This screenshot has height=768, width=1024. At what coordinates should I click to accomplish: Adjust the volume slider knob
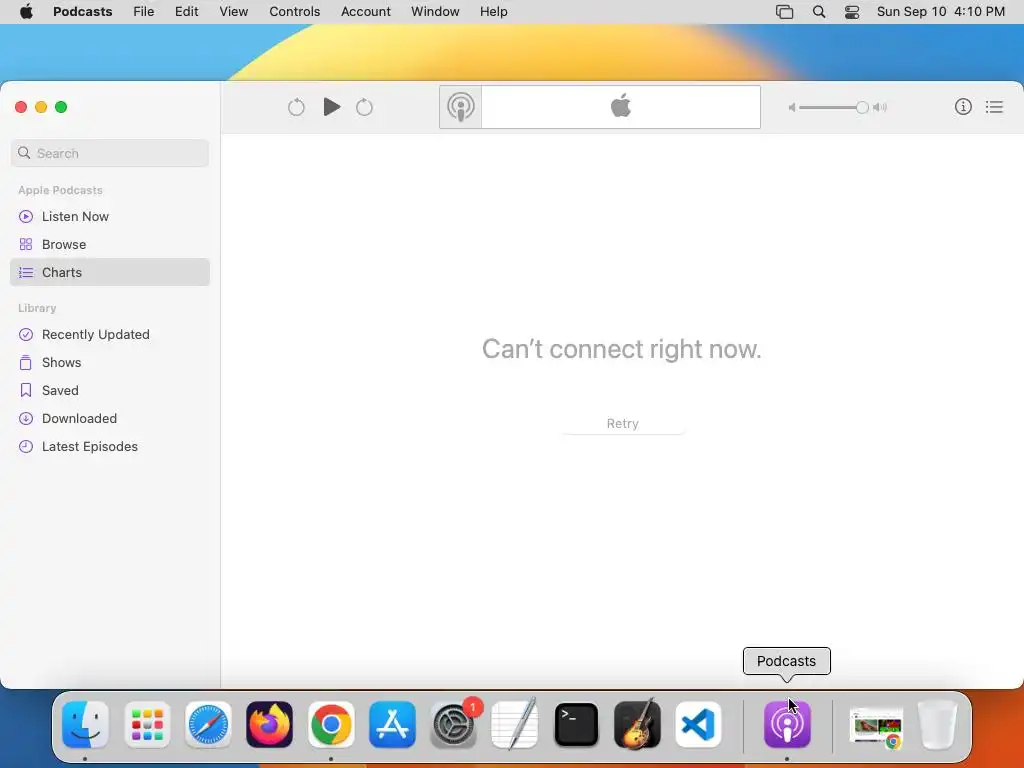point(862,107)
